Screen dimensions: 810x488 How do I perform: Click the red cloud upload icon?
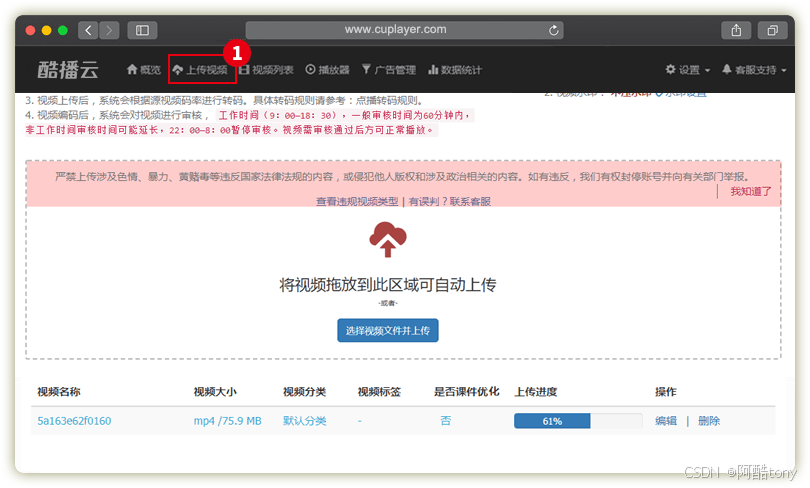coord(388,239)
